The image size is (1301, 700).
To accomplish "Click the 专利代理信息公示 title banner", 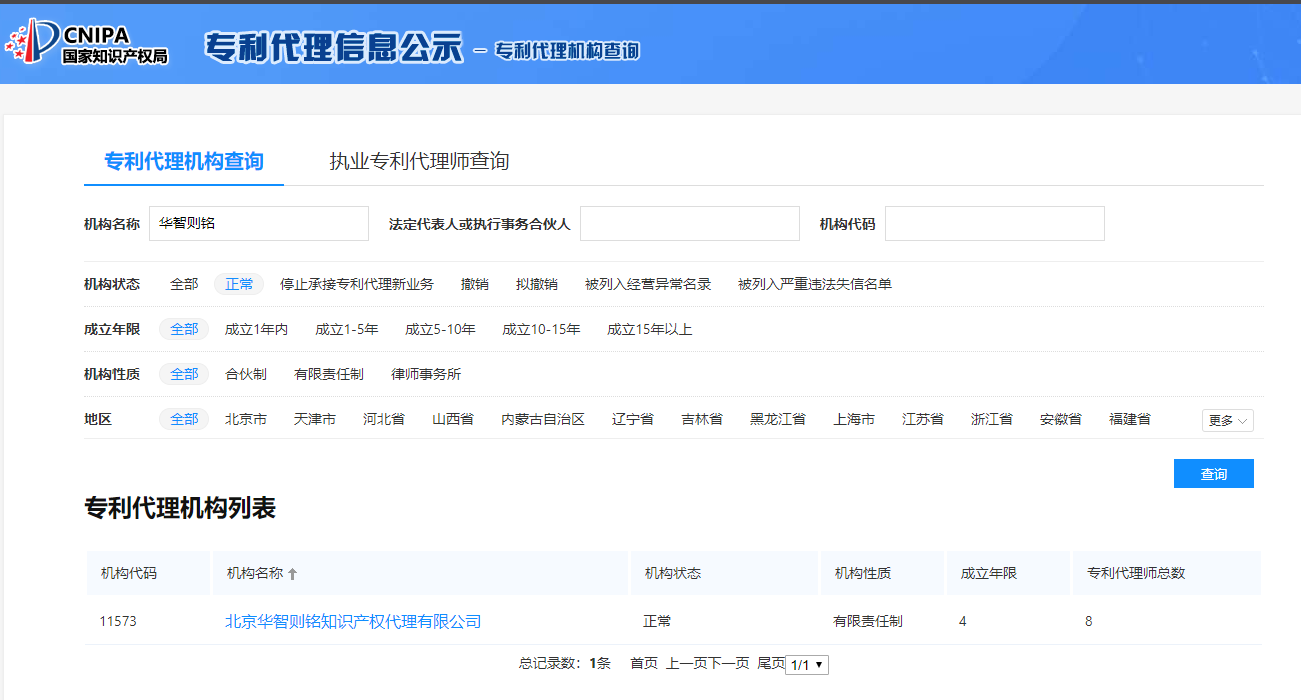I will click(334, 47).
